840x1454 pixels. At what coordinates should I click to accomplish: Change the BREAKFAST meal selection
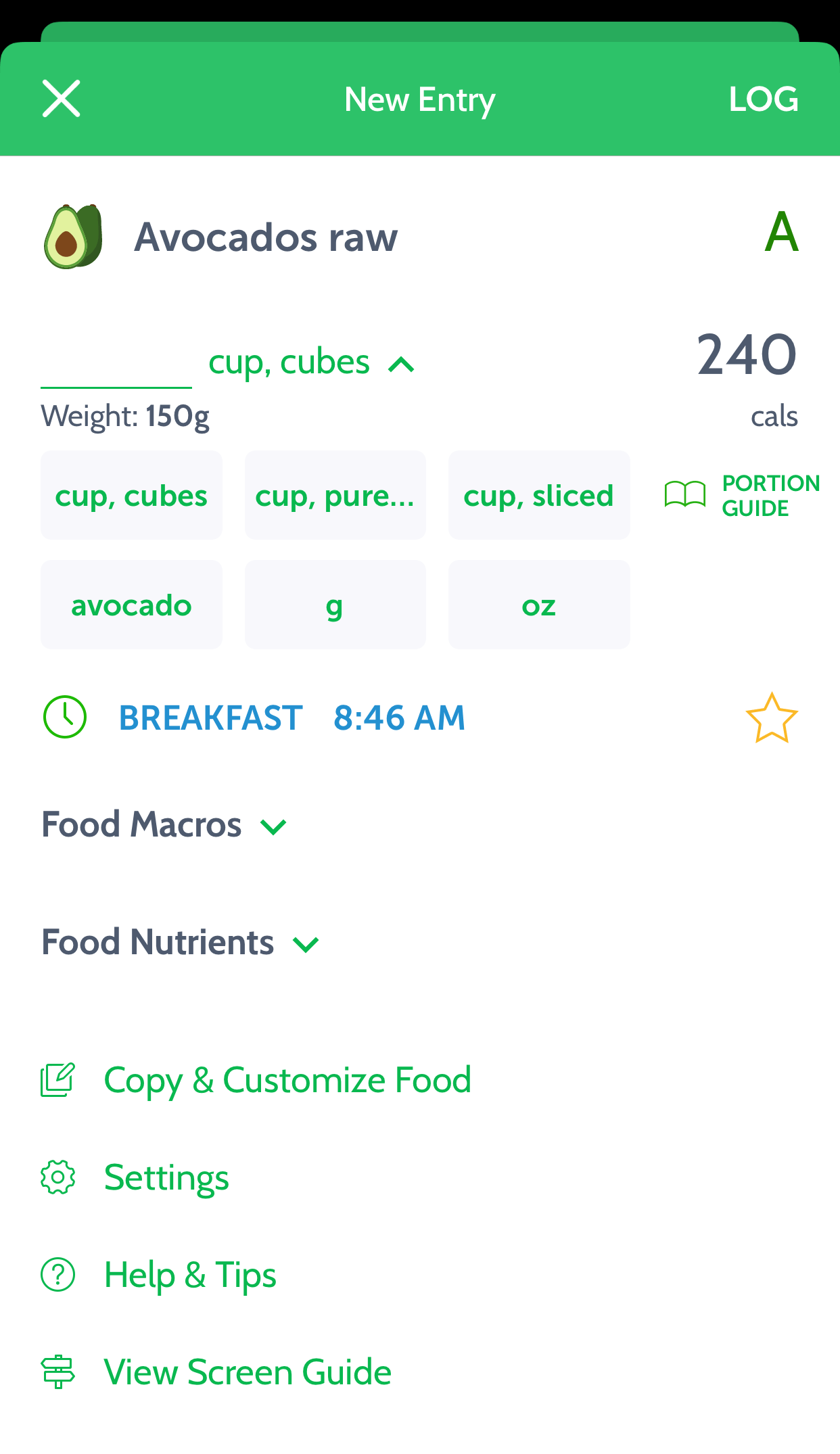[210, 718]
